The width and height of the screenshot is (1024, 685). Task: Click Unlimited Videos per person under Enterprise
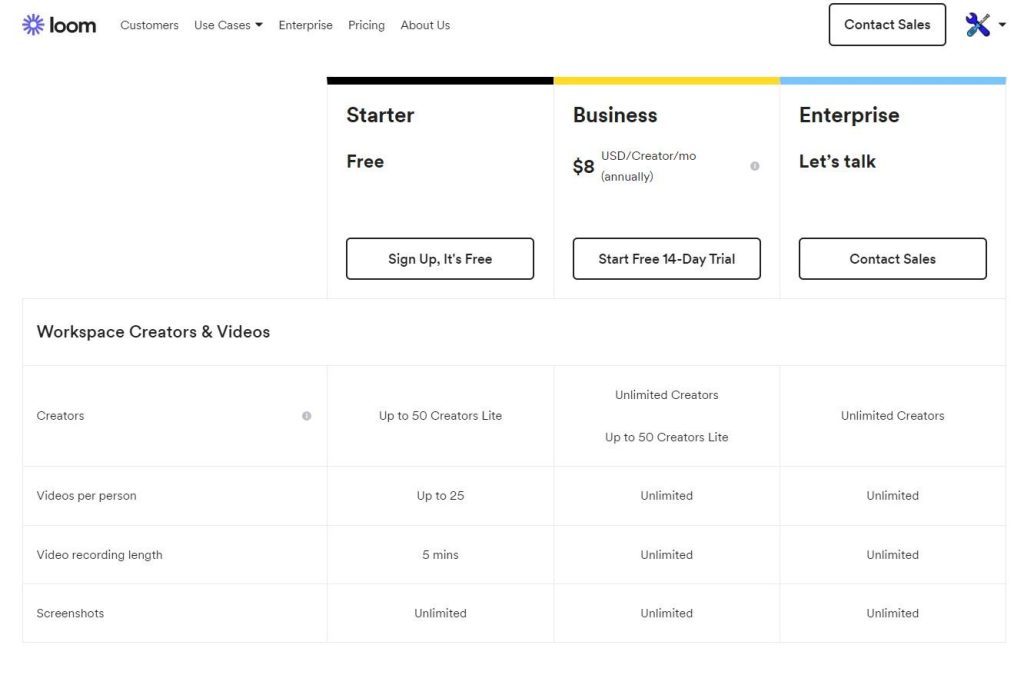tap(892, 496)
